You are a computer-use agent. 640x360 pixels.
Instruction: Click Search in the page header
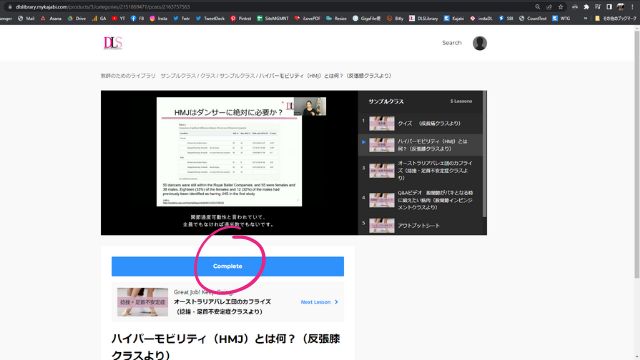tap(451, 43)
